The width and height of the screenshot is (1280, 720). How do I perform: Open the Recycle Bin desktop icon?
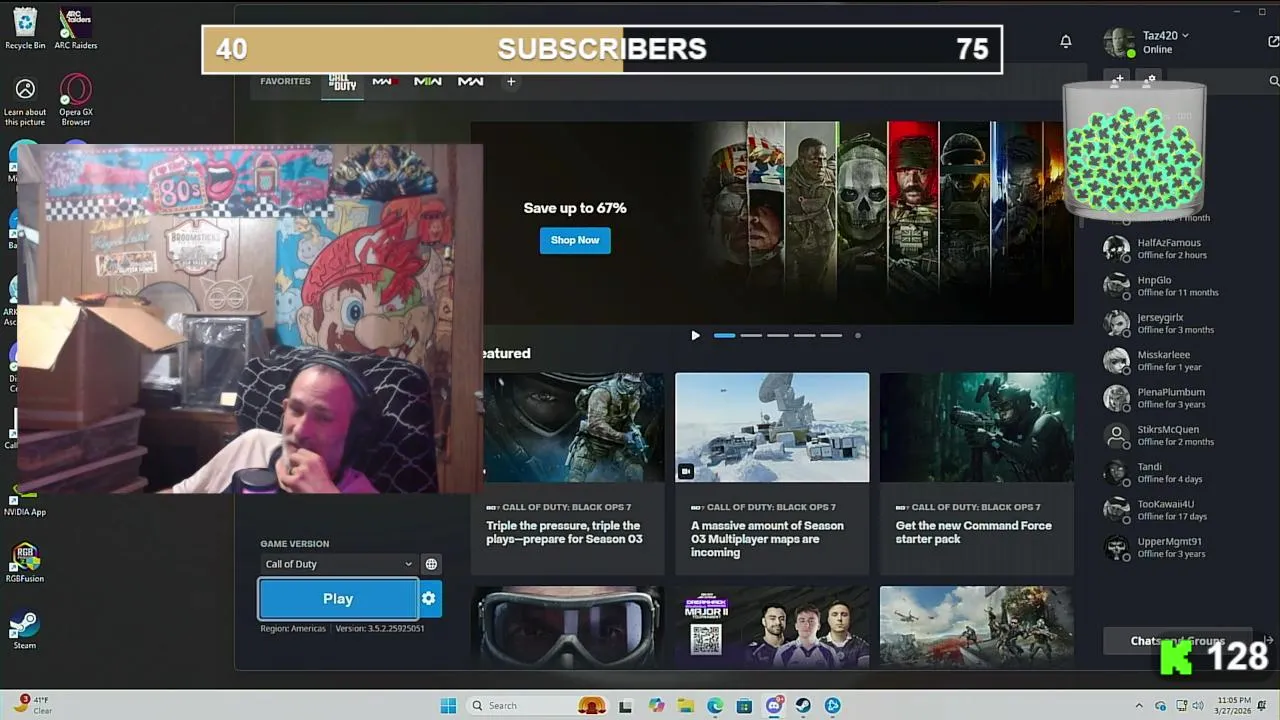[25, 28]
